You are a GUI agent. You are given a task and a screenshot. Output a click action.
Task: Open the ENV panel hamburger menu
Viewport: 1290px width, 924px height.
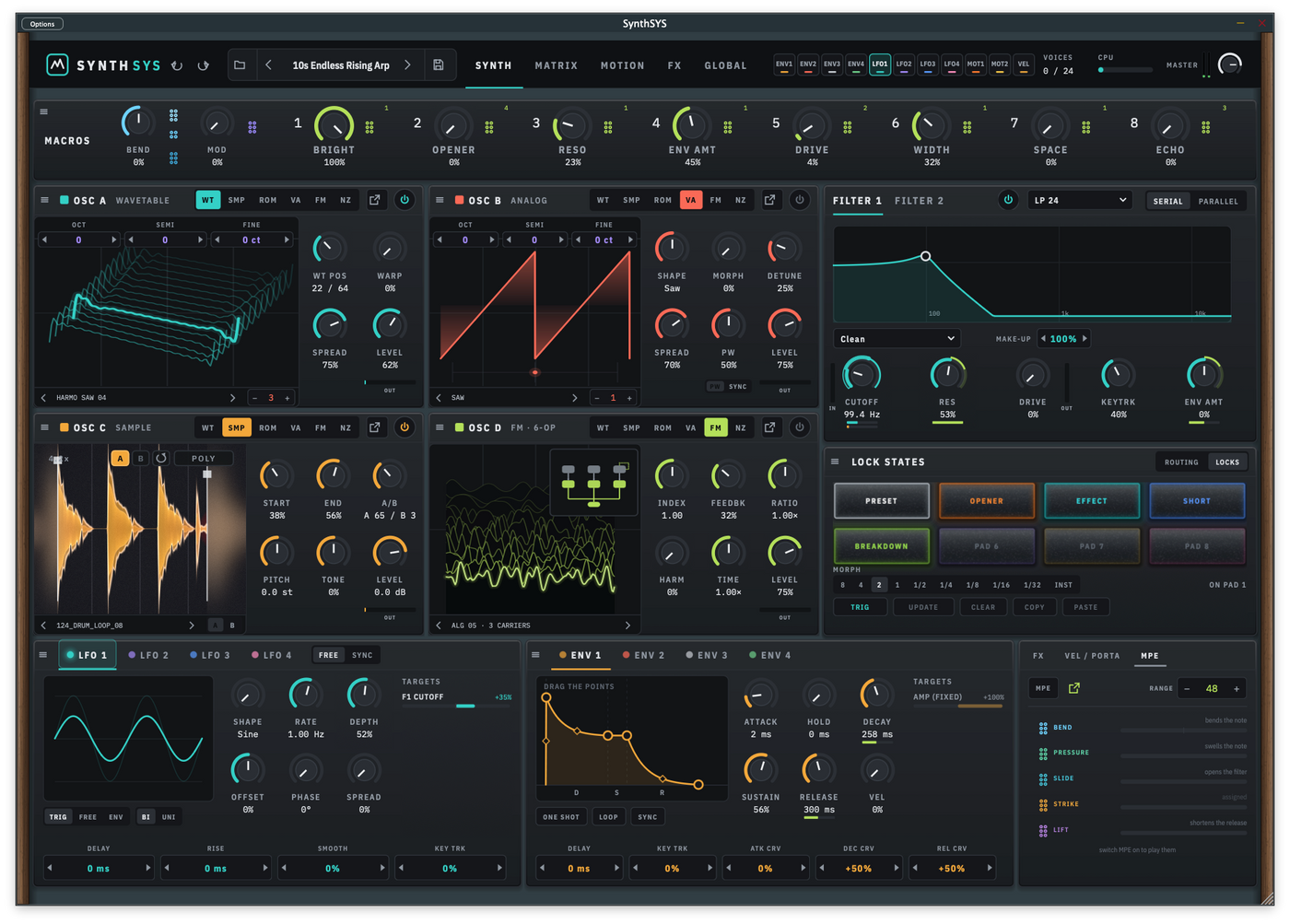535,655
